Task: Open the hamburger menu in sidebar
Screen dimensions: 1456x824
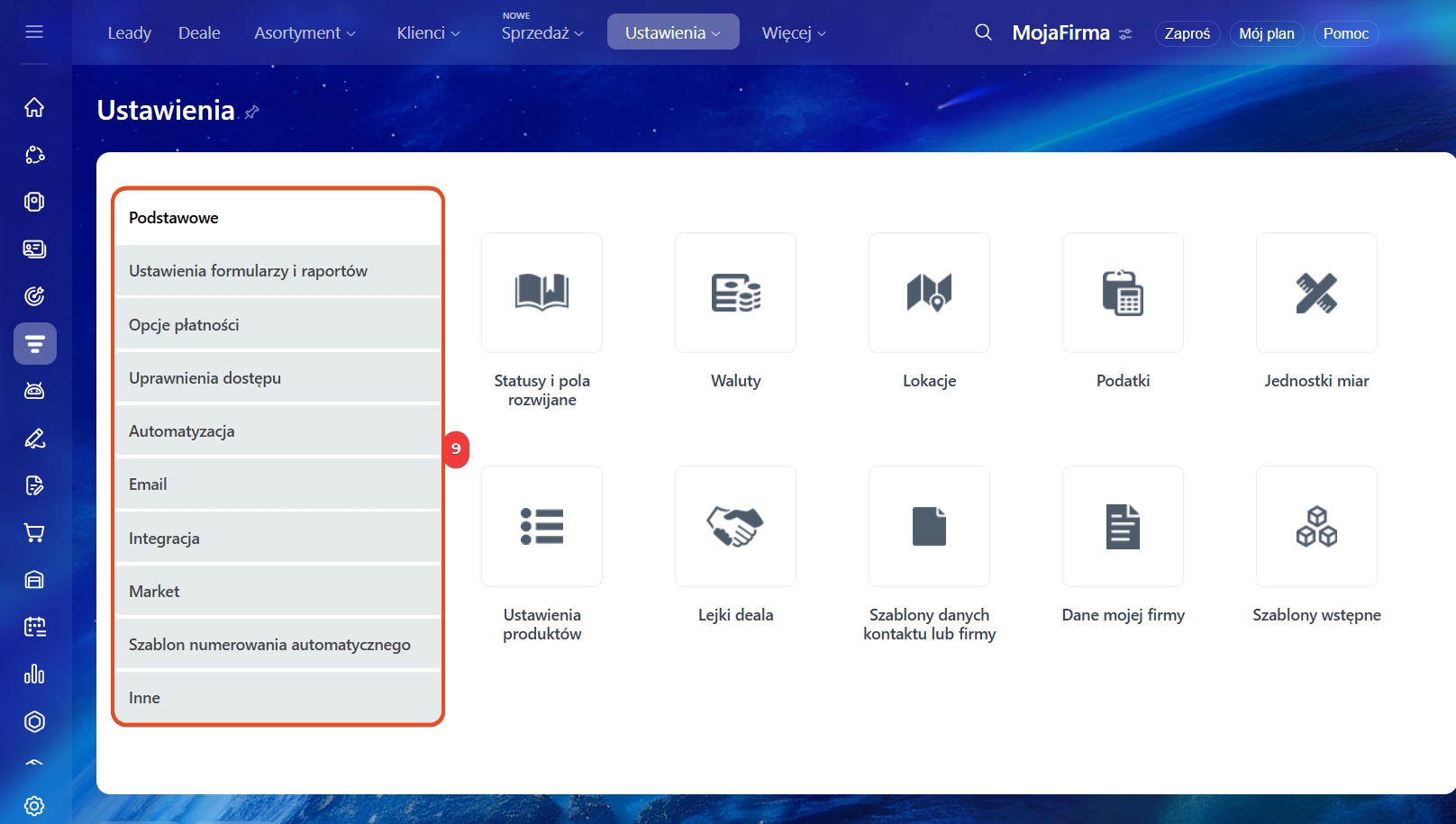Action: point(34,32)
